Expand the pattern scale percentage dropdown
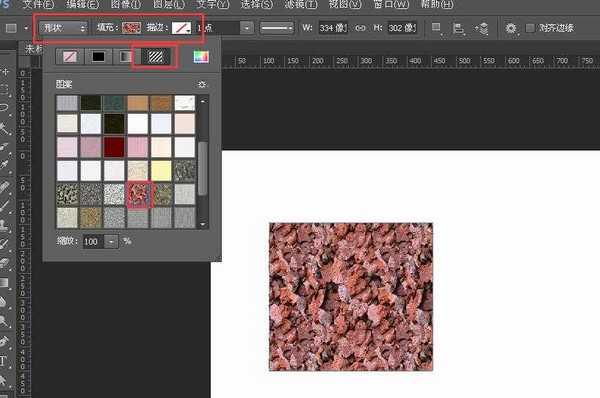 click(111, 241)
